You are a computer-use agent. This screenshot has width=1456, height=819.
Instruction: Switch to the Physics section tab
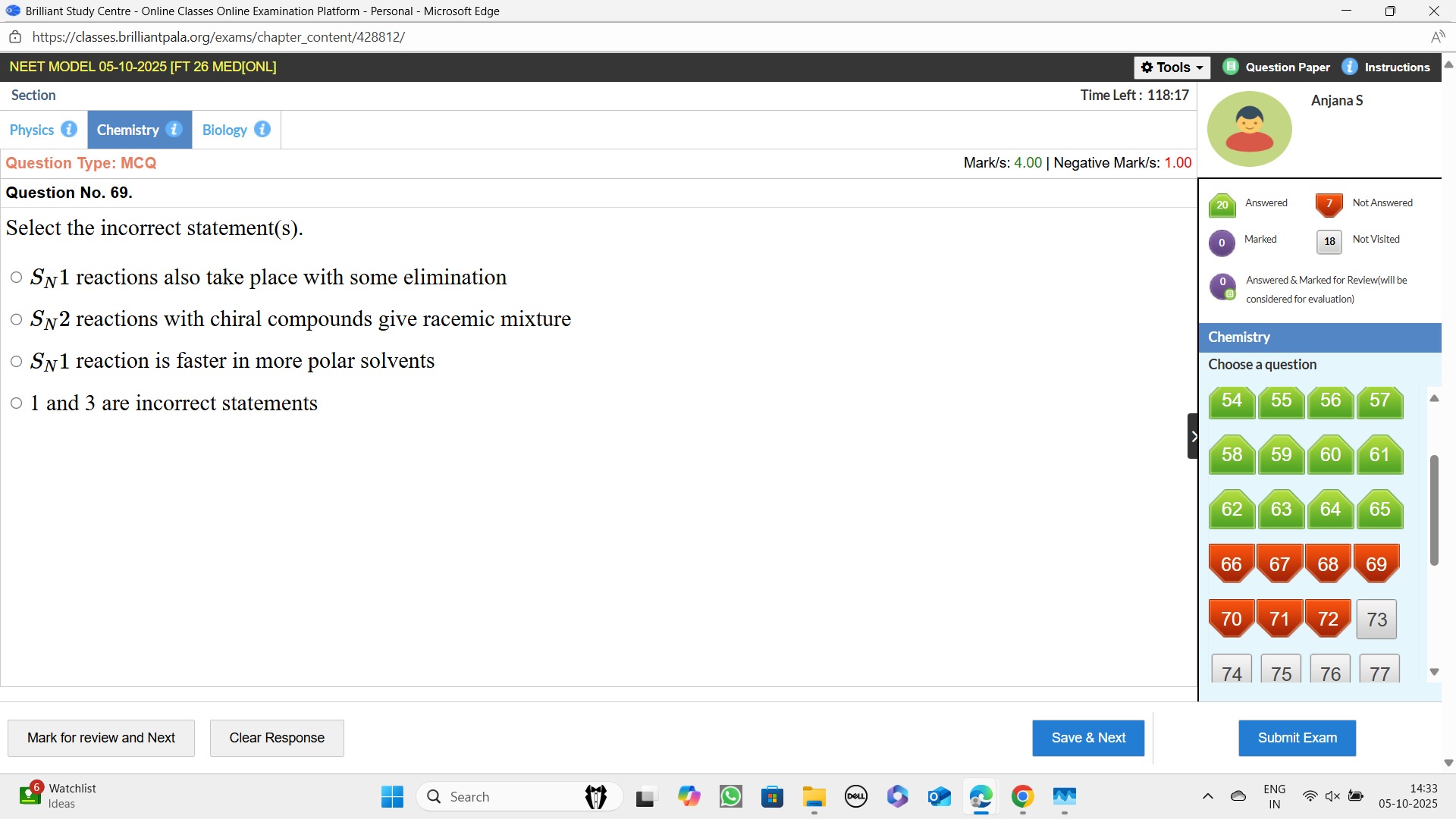(x=32, y=130)
